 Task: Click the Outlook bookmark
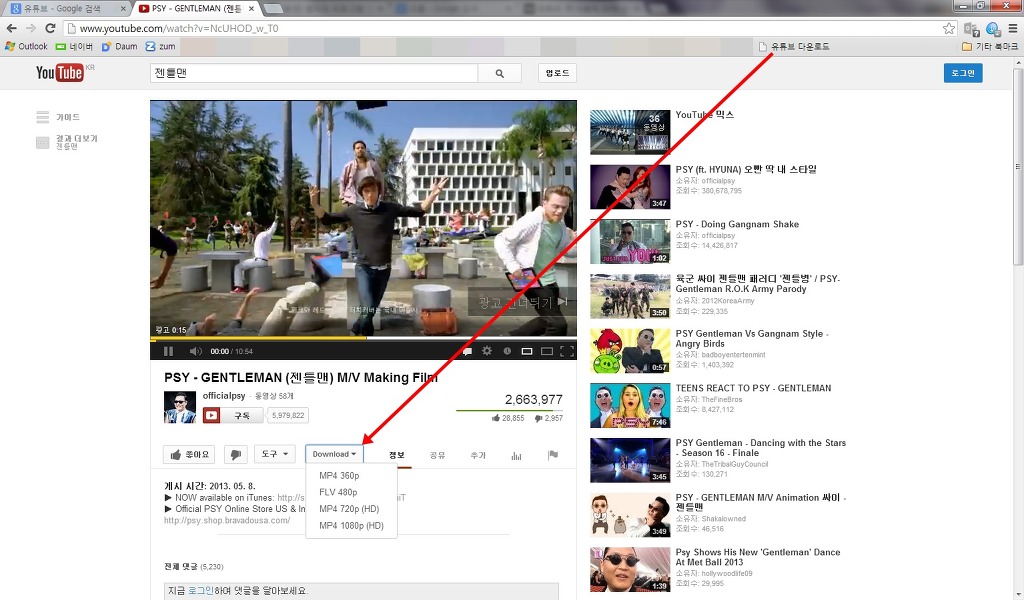pos(26,46)
